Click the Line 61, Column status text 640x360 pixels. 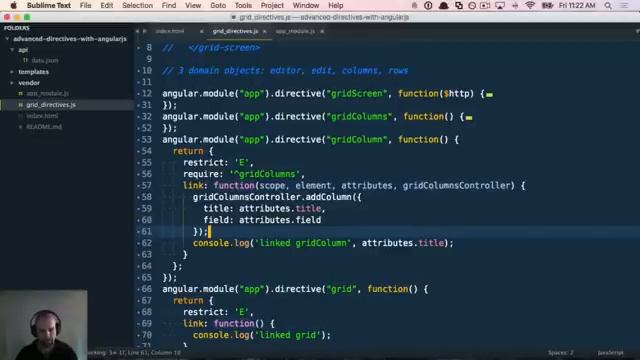coord(154,353)
